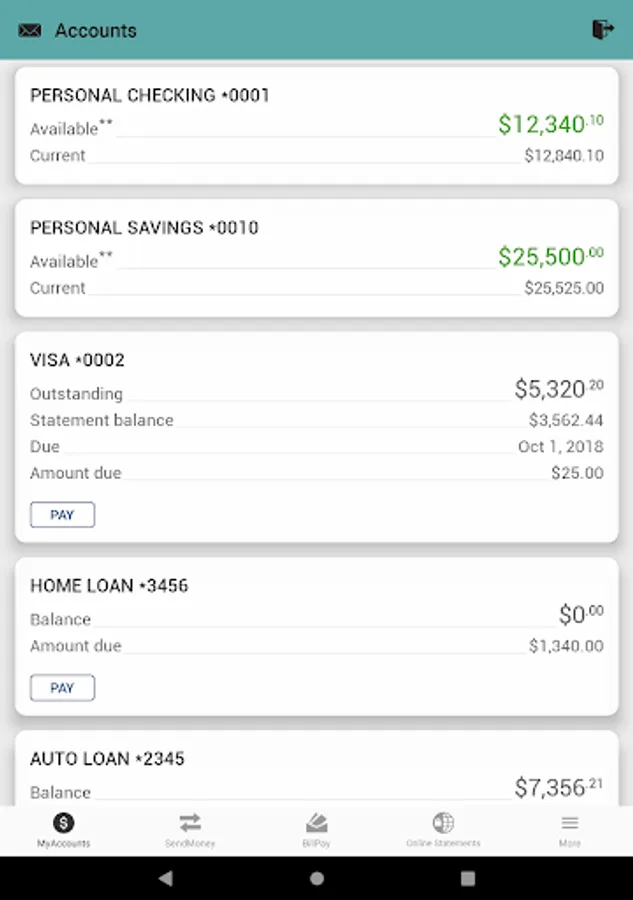Open the Personal Checking *0001 account

coord(150,96)
